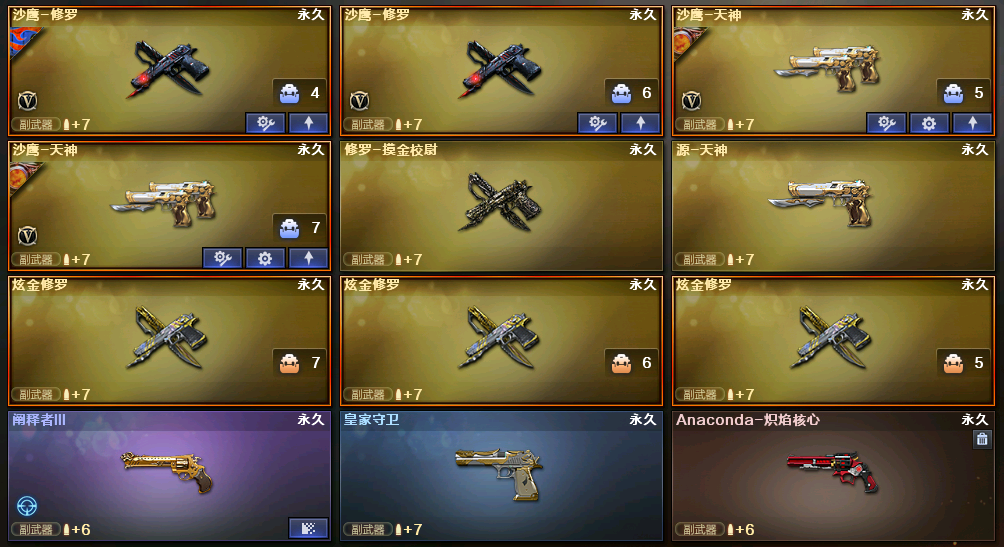Click the red revolver image on the Anaconda card
The height and width of the screenshot is (547, 1004).
pyautogui.click(x=834, y=471)
